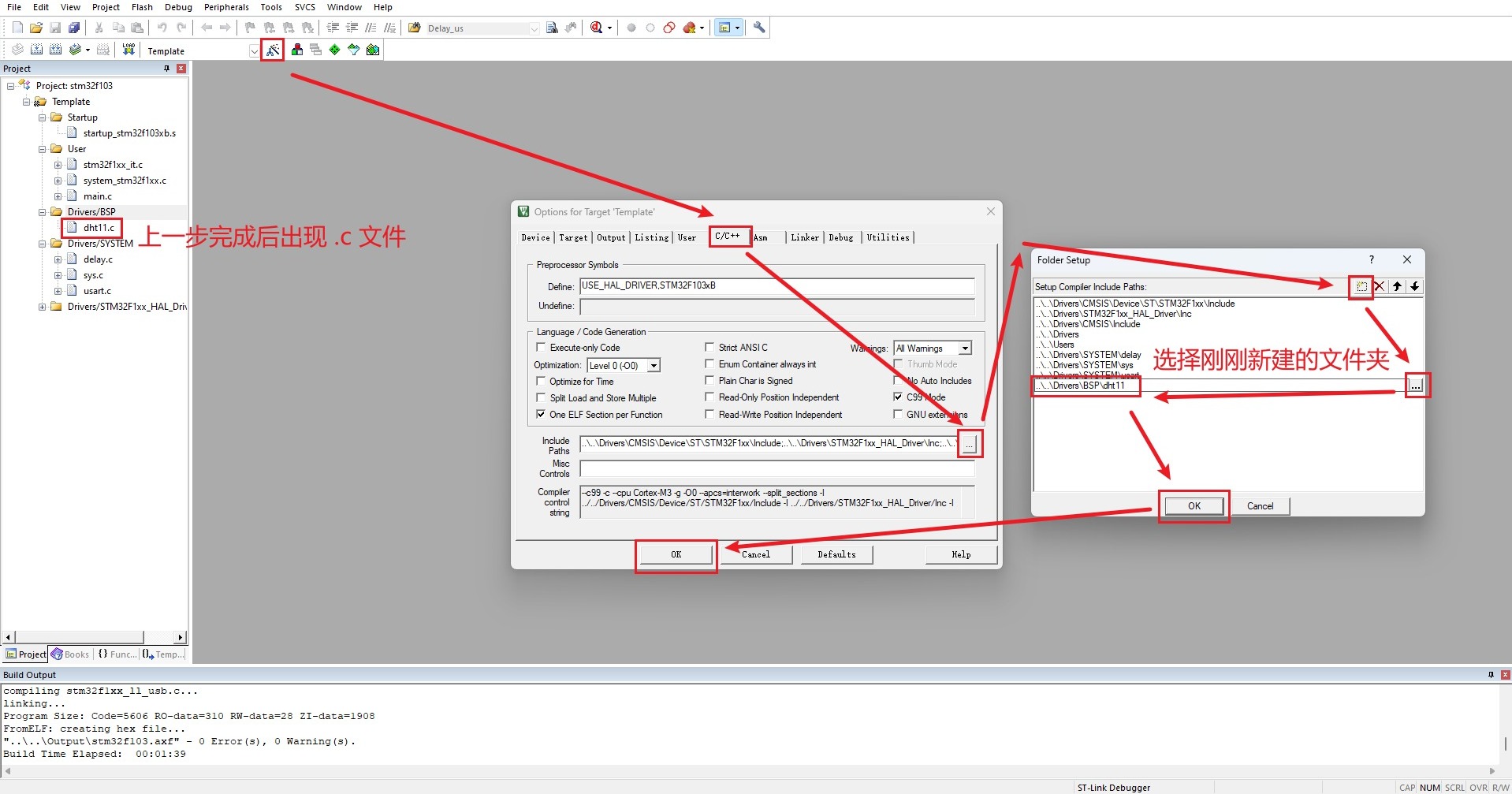Image resolution: width=1512 pixels, height=794 pixels.
Task: Enable Strict ANSI C checkbox
Action: click(x=709, y=347)
